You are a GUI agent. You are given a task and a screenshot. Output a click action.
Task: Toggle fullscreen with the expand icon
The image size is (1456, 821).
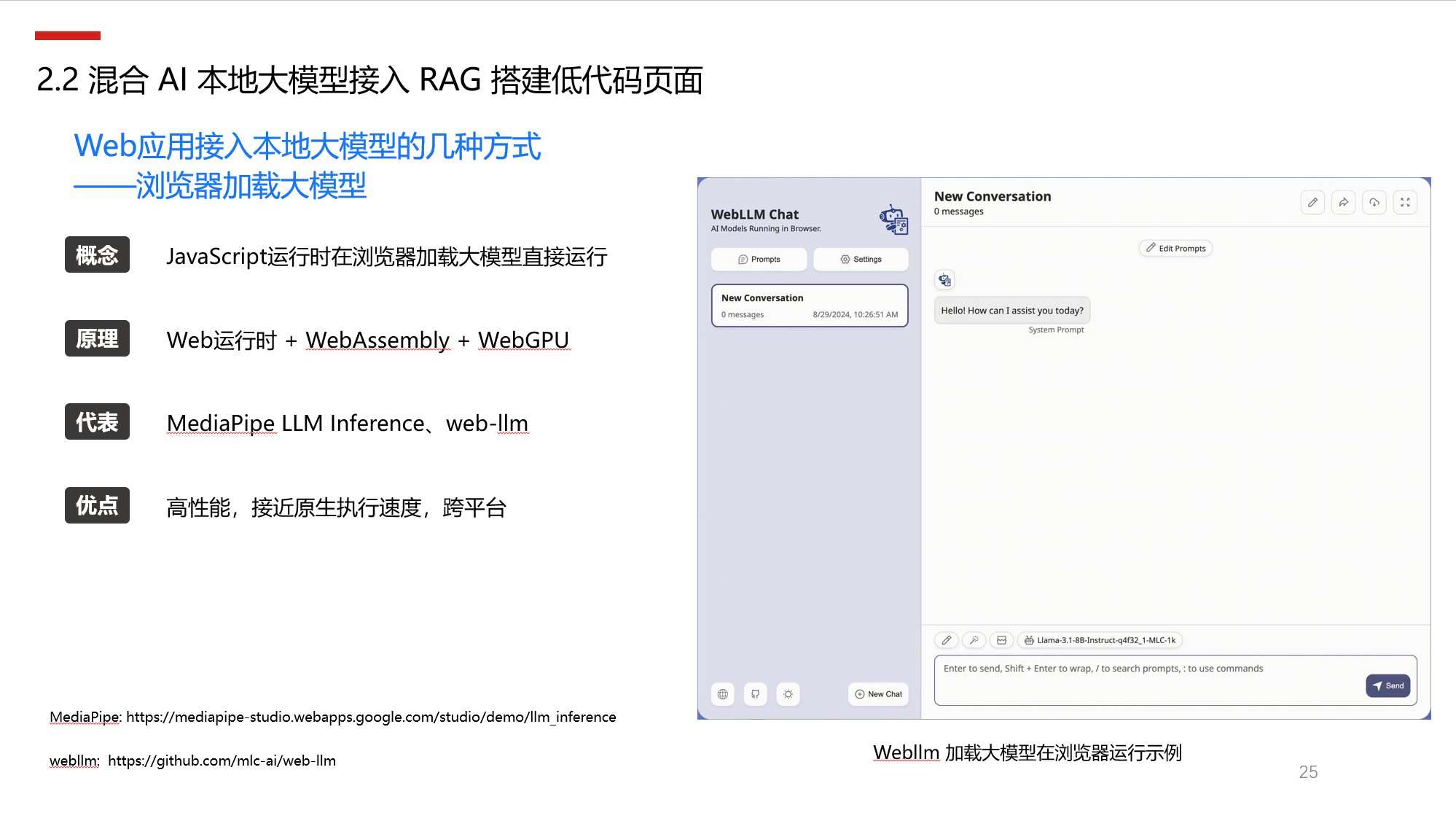click(1405, 203)
